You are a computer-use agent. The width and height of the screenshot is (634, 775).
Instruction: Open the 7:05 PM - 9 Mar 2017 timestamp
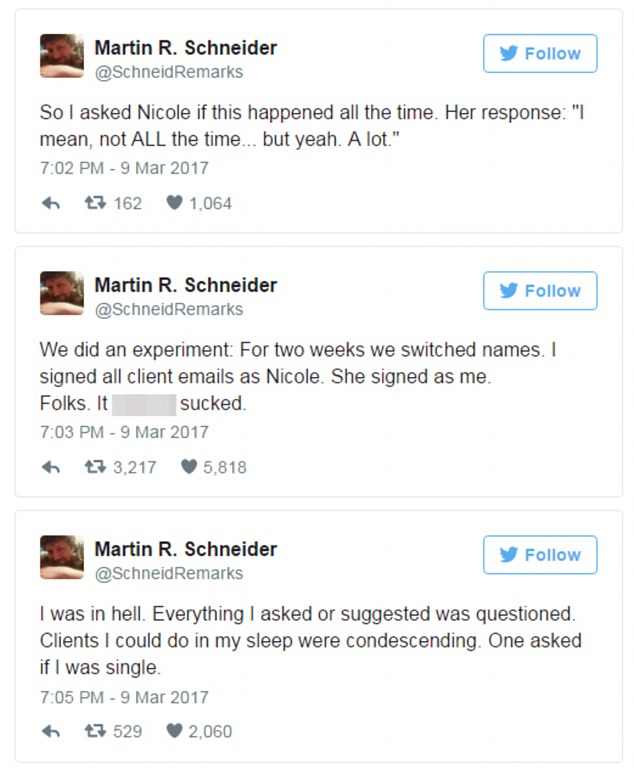click(x=124, y=696)
